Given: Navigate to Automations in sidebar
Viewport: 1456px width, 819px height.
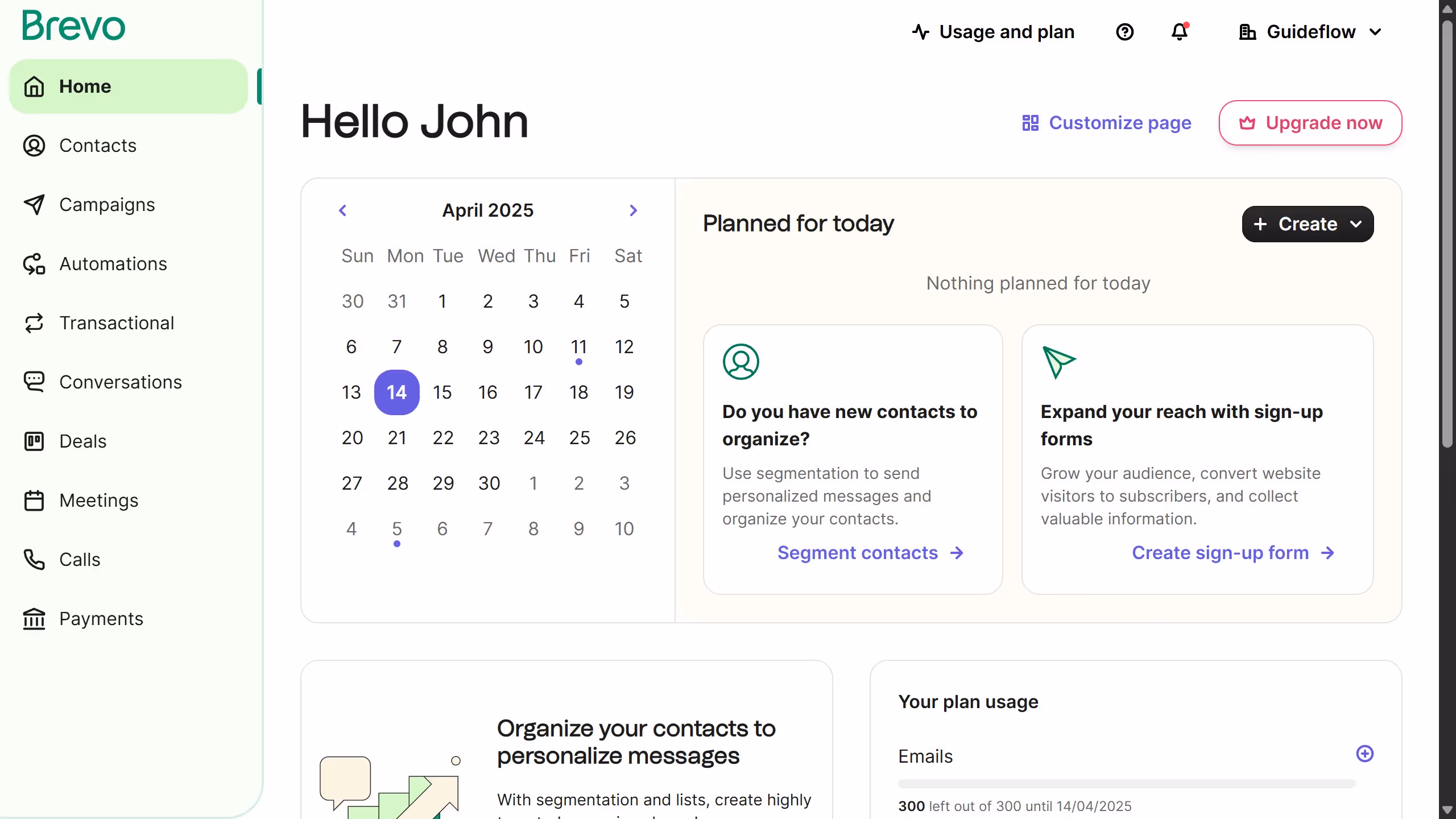Looking at the screenshot, I should coord(113,264).
